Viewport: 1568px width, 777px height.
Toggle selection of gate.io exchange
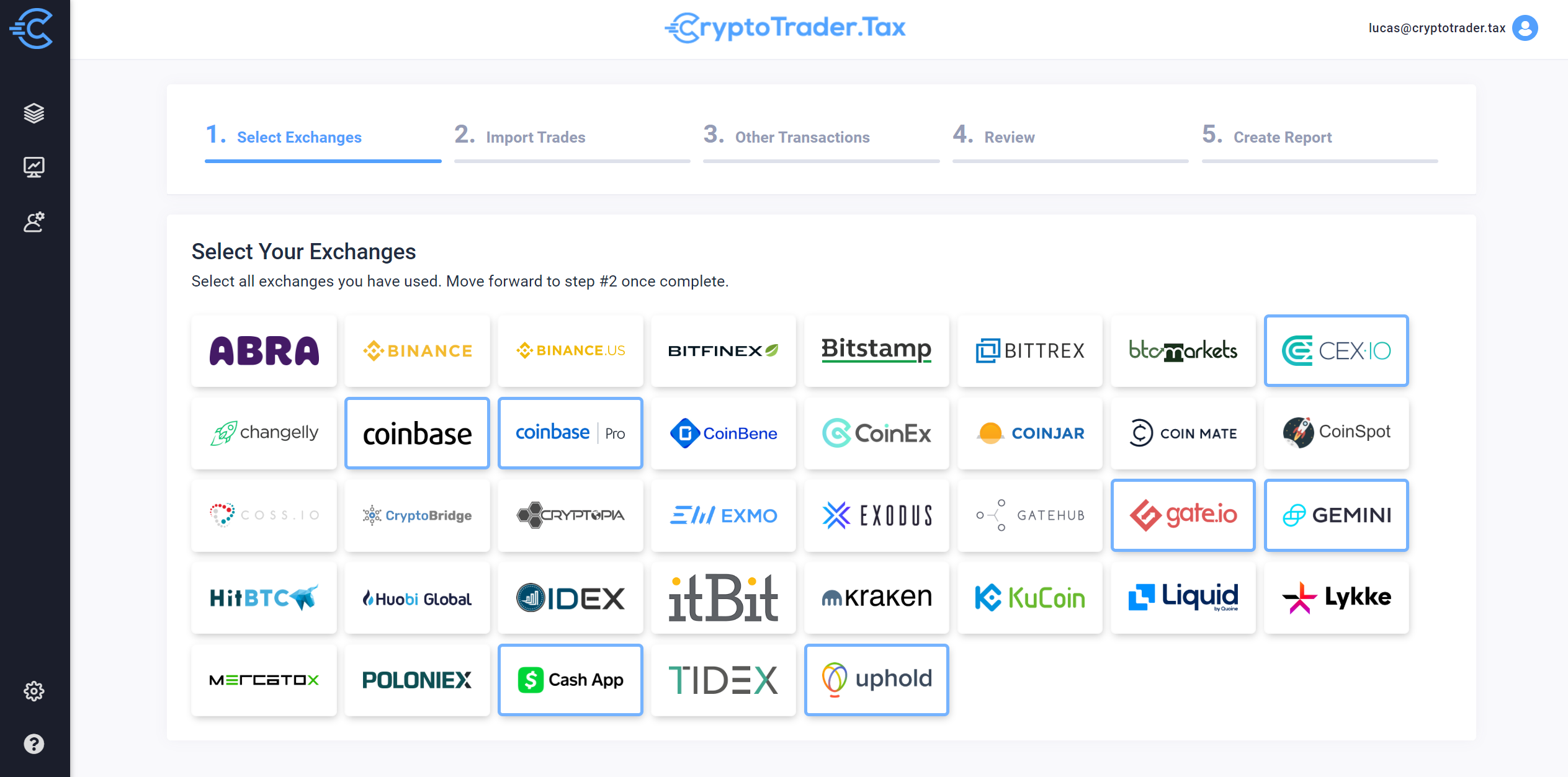pos(1183,513)
